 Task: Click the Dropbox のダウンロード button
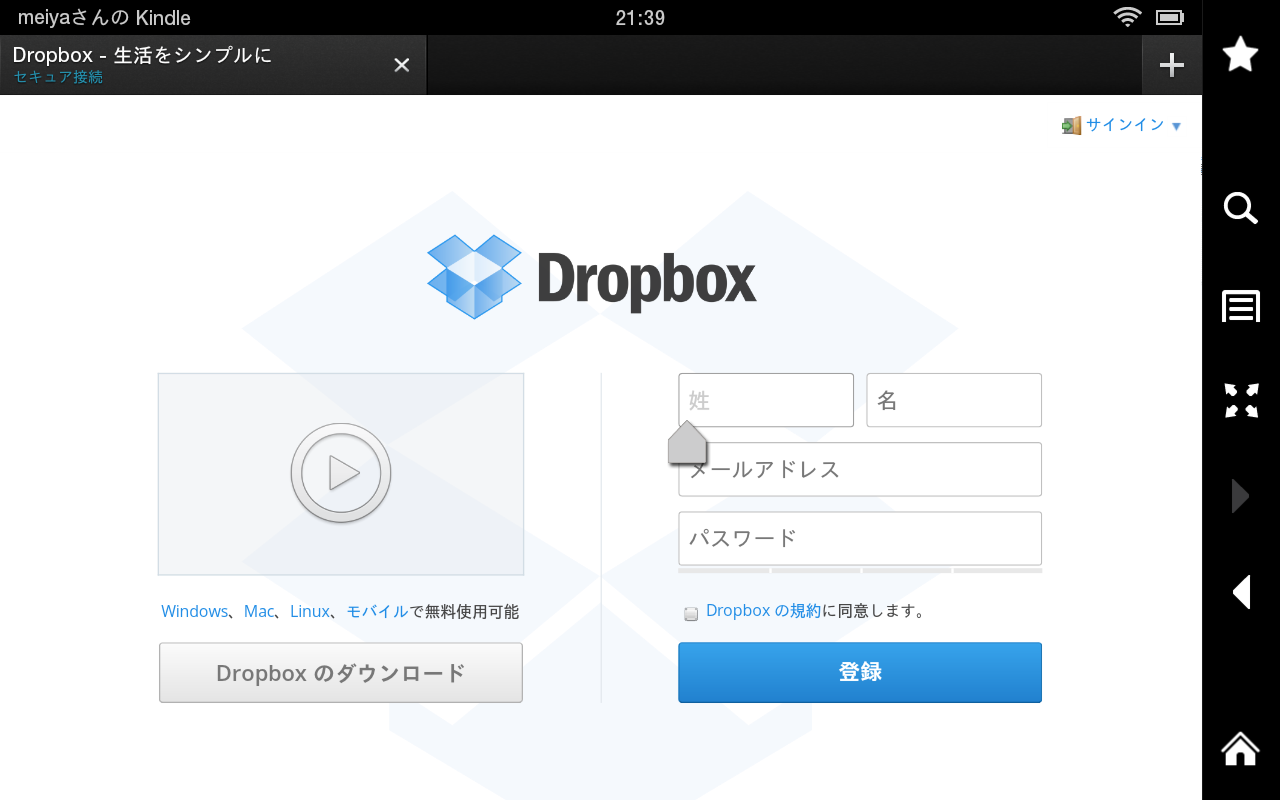(341, 673)
